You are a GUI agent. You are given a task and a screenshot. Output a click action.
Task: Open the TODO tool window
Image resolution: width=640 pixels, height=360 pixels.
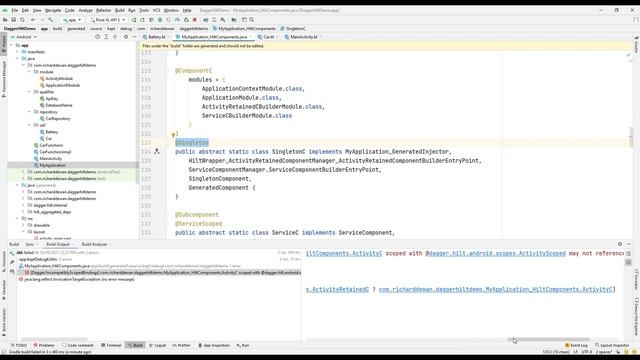tap(19, 345)
